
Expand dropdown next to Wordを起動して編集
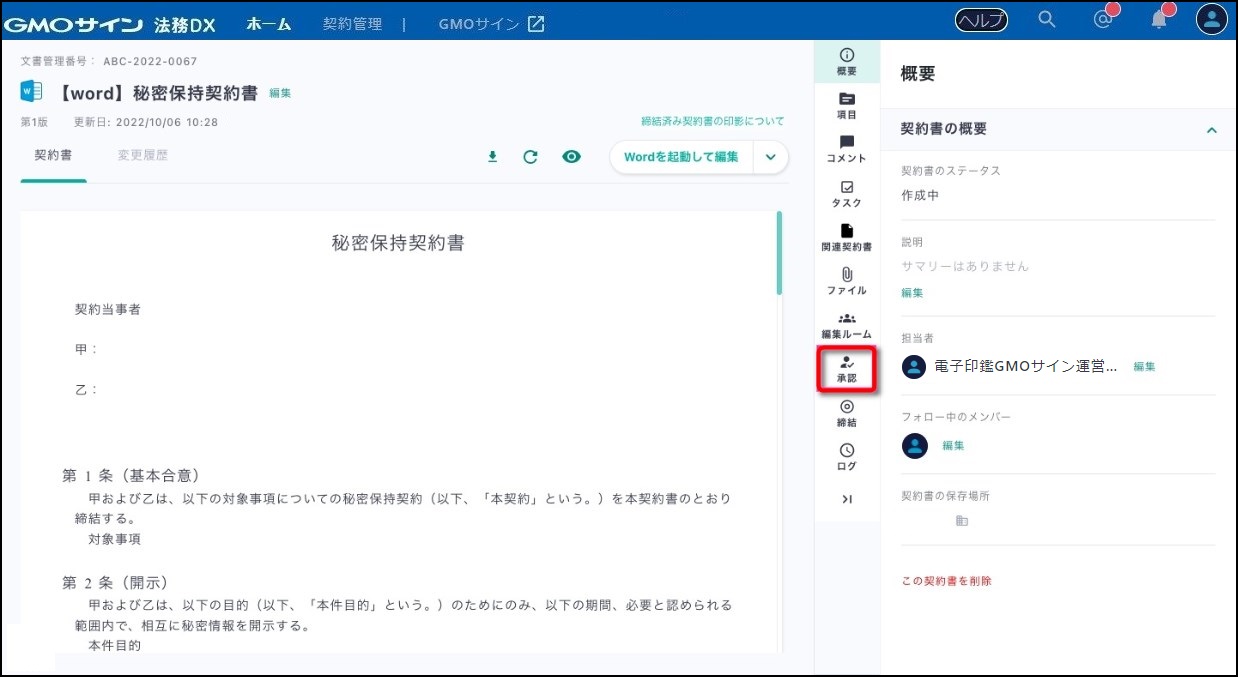pos(770,157)
